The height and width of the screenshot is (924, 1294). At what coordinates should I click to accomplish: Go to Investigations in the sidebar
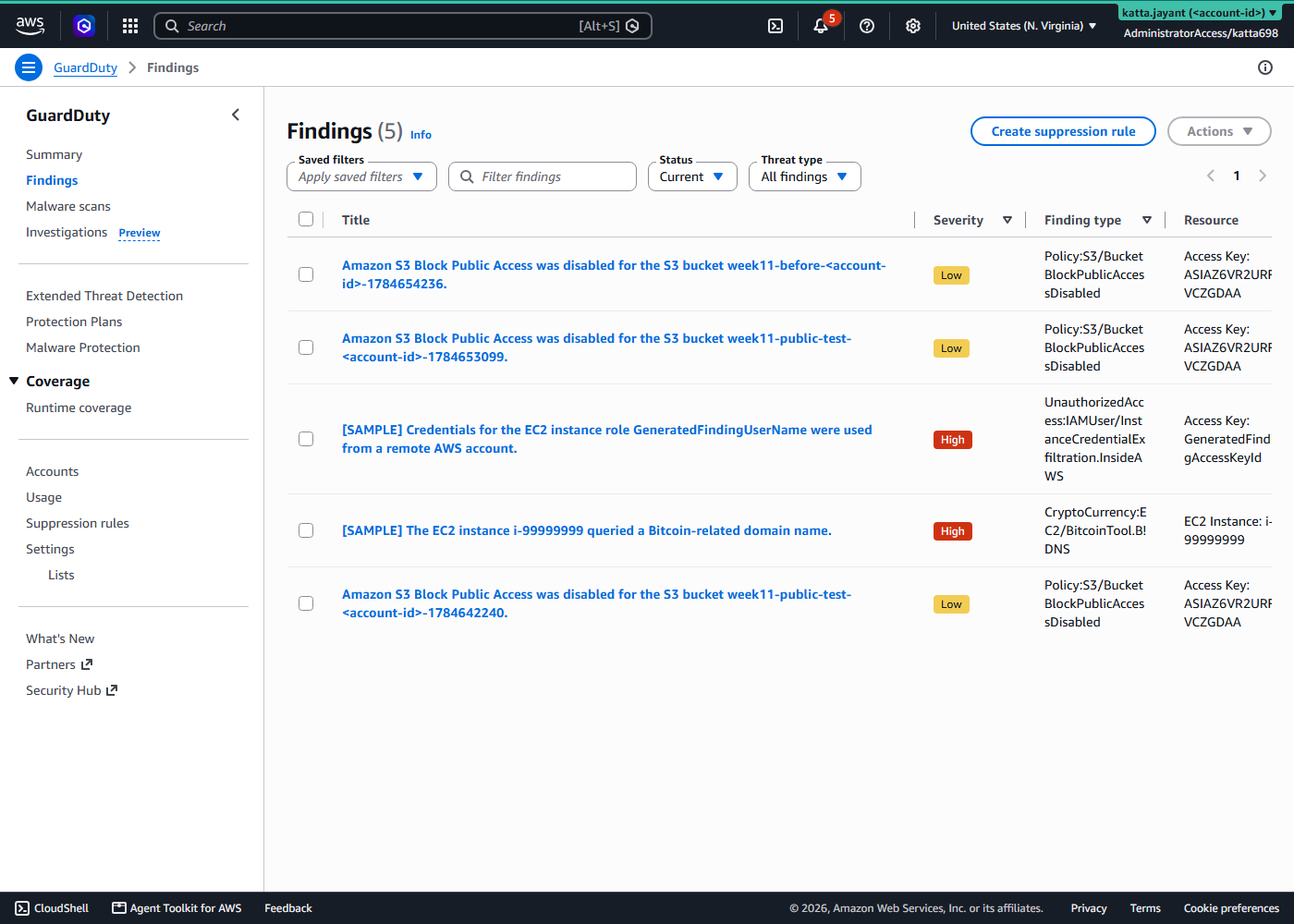(x=67, y=232)
